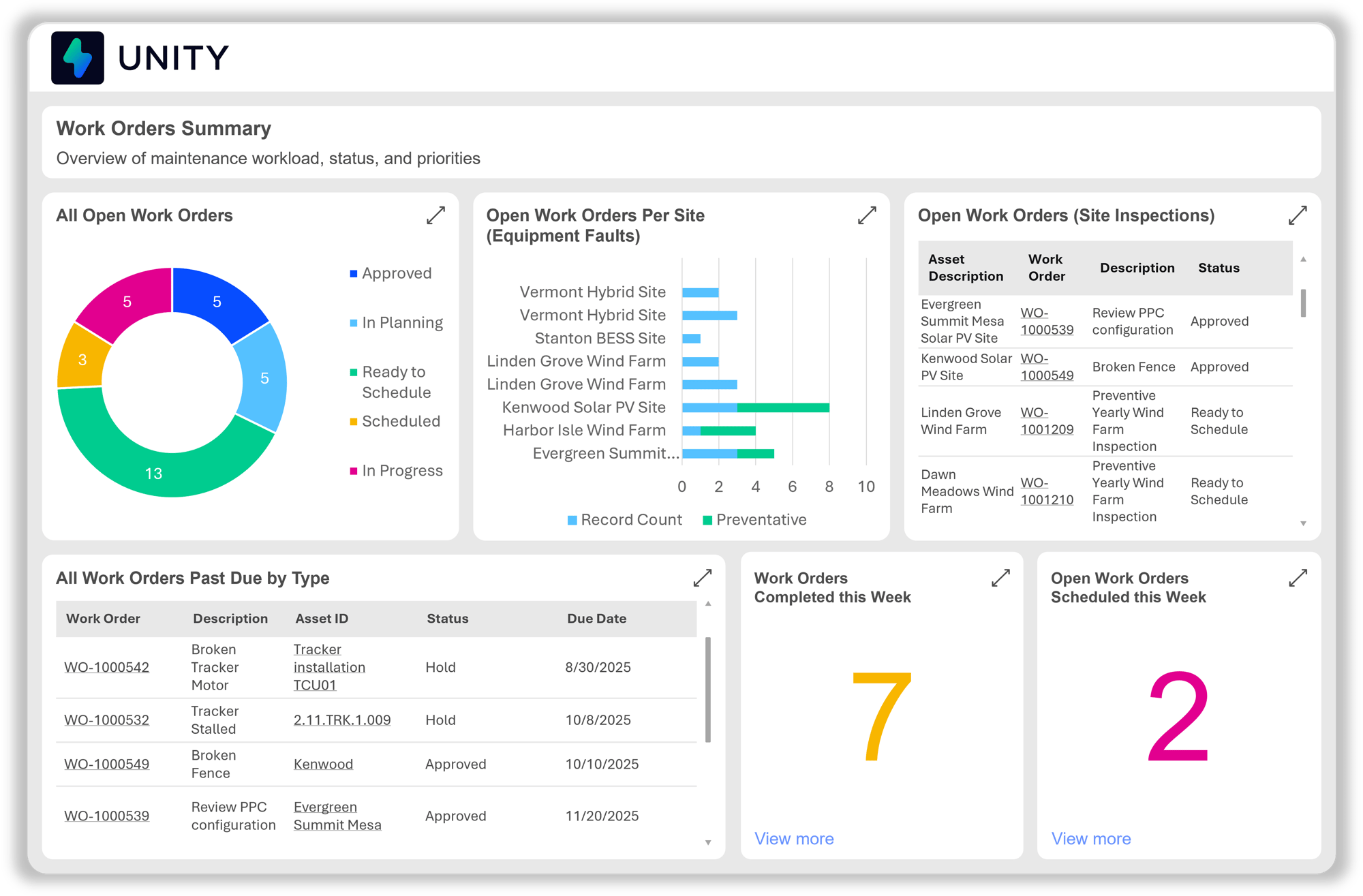The height and width of the screenshot is (896, 1363).
Task: Expand Open Work Orders Scheduled this Week card
Action: tap(1298, 578)
